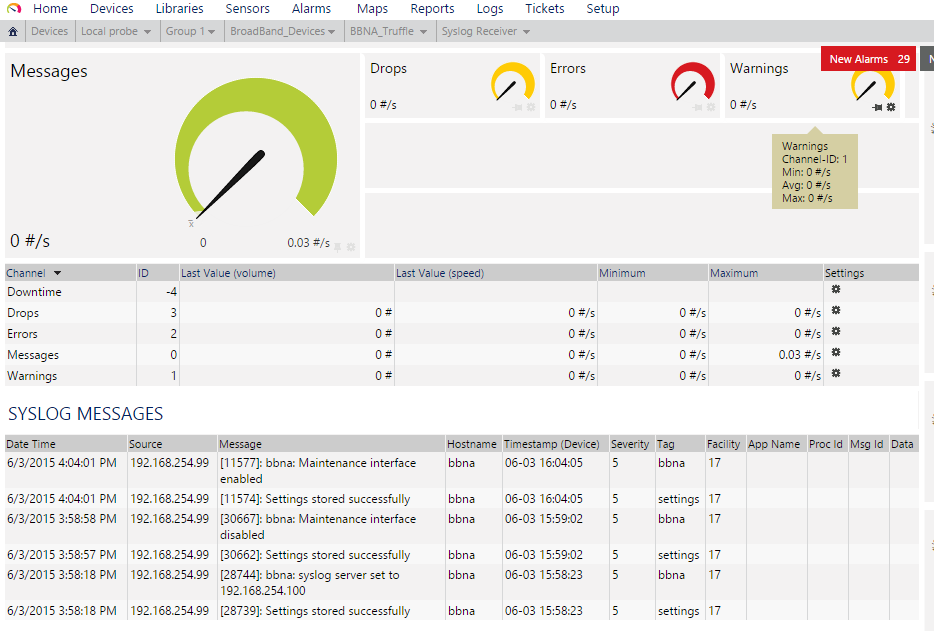Screen dimensions: 934x635
Task: Open settings gear for Warnings channel row
Action: click(836, 373)
